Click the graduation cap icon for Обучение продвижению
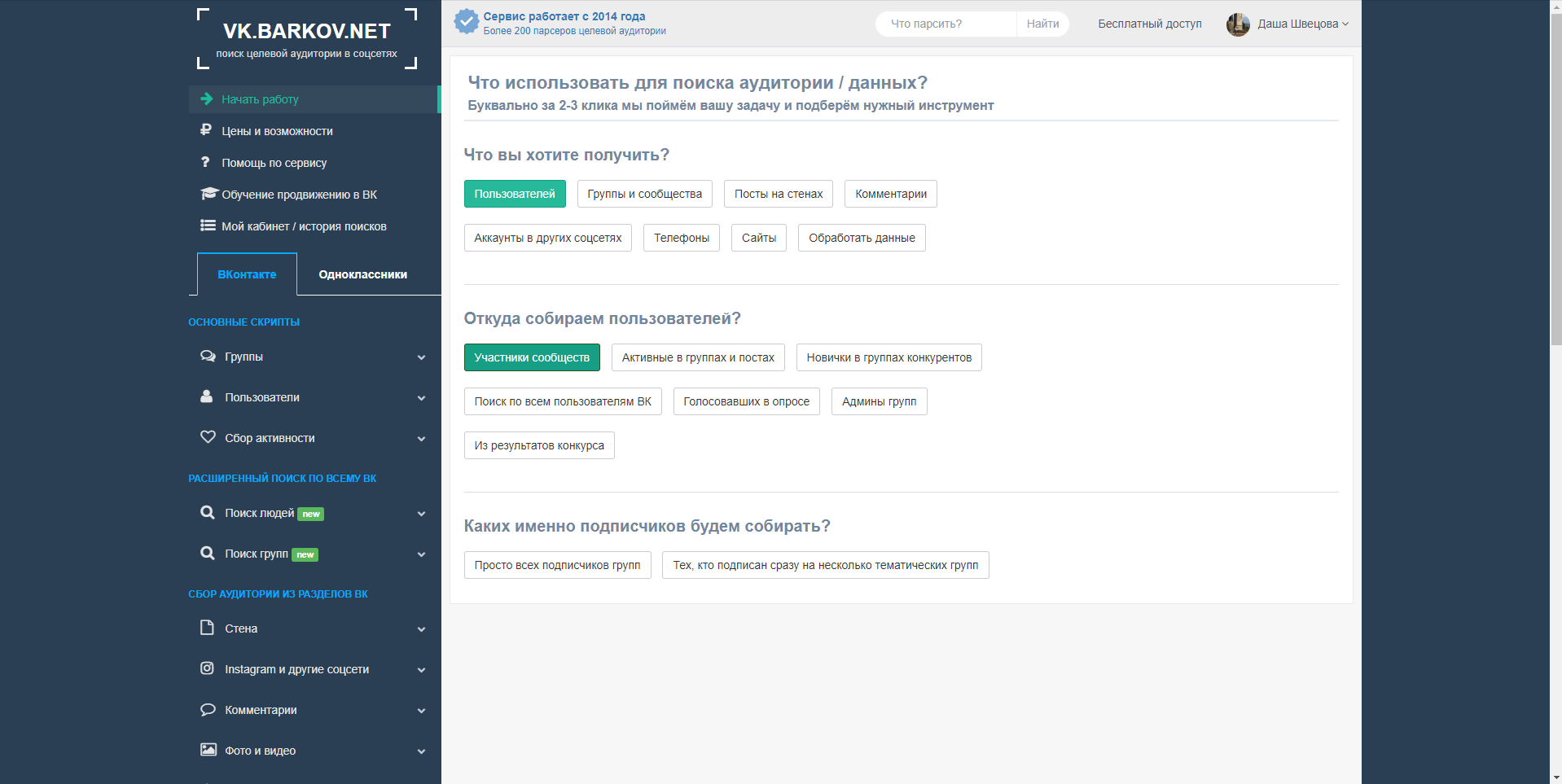The width and height of the screenshot is (1562, 784). point(209,194)
